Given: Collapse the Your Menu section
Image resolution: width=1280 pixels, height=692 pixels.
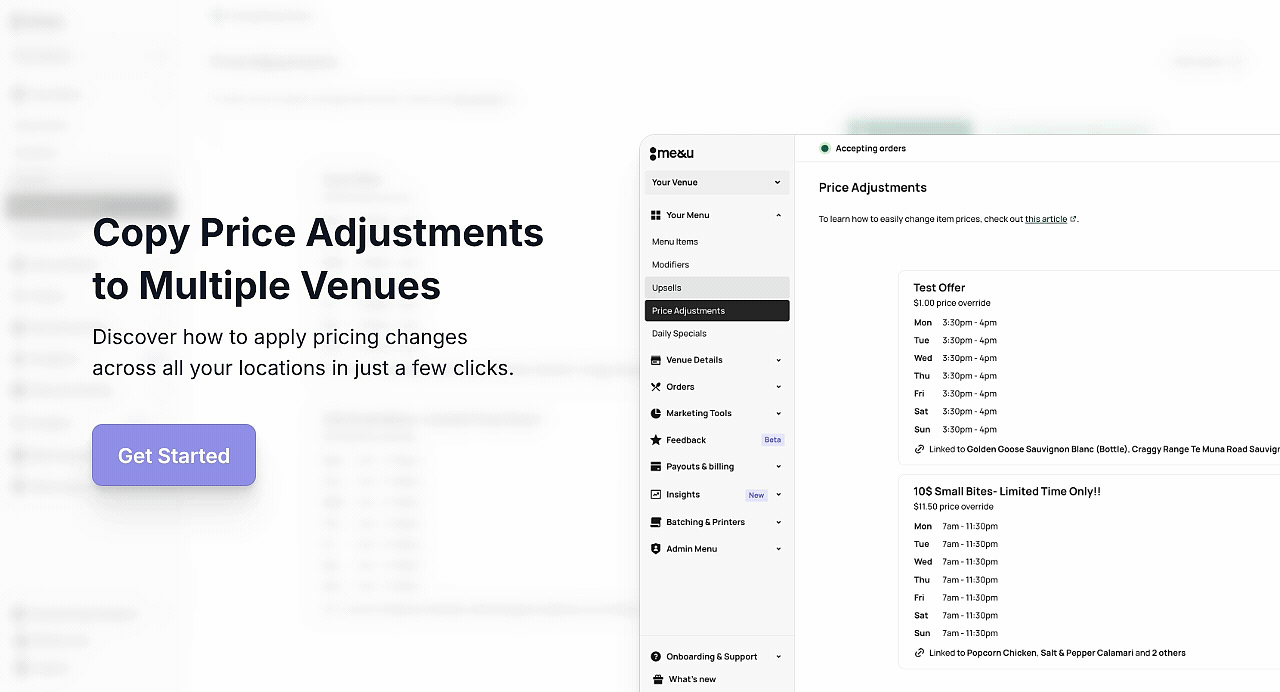Looking at the screenshot, I should 778,215.
